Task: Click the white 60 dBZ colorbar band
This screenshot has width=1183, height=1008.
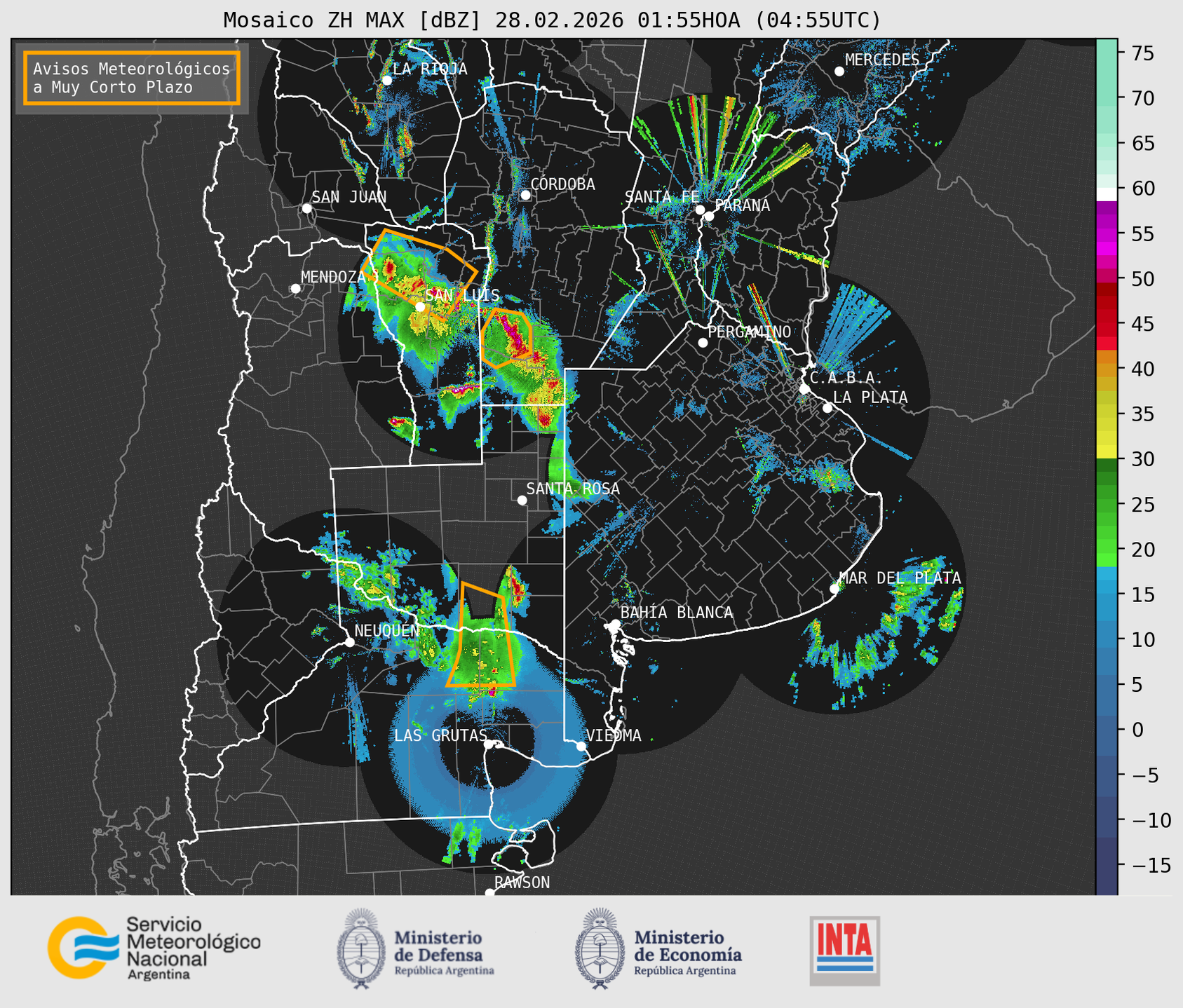Action: pos(1107,194)
